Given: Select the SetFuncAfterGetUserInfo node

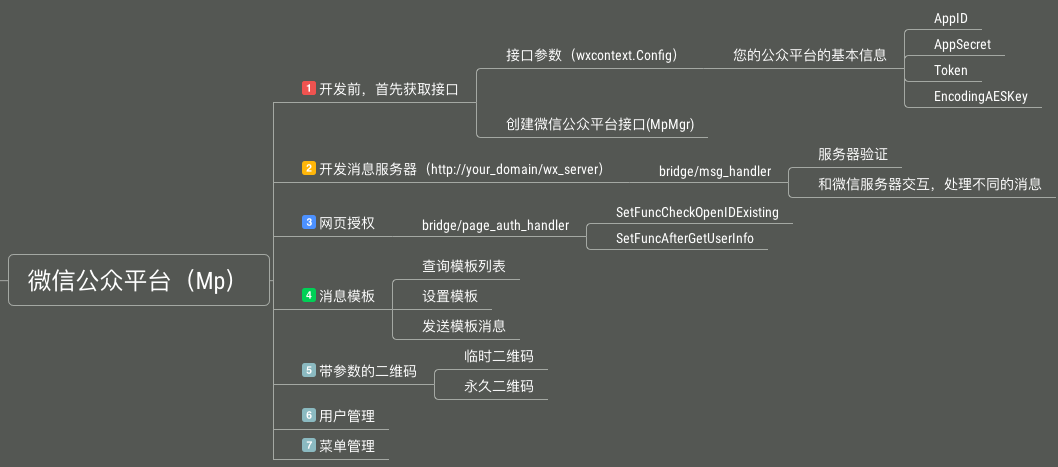Looking at the screenshot, I should click(x=685, y=238).
